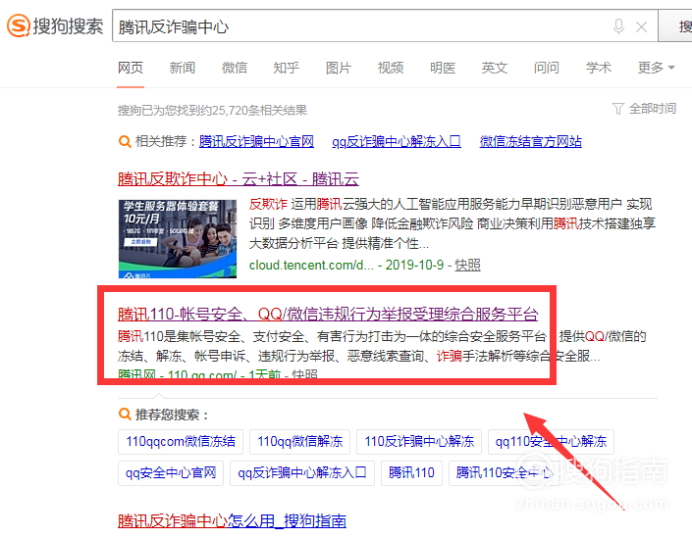692x538 pixels.
Task: Open the 问问 tab
Action: click(x=547, y=68)
